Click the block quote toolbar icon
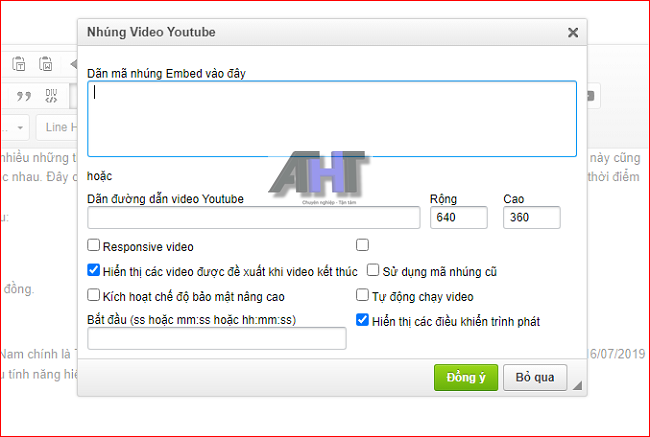Image resolution: width=650 pixels, height=437 pixels. pos(24,96)
